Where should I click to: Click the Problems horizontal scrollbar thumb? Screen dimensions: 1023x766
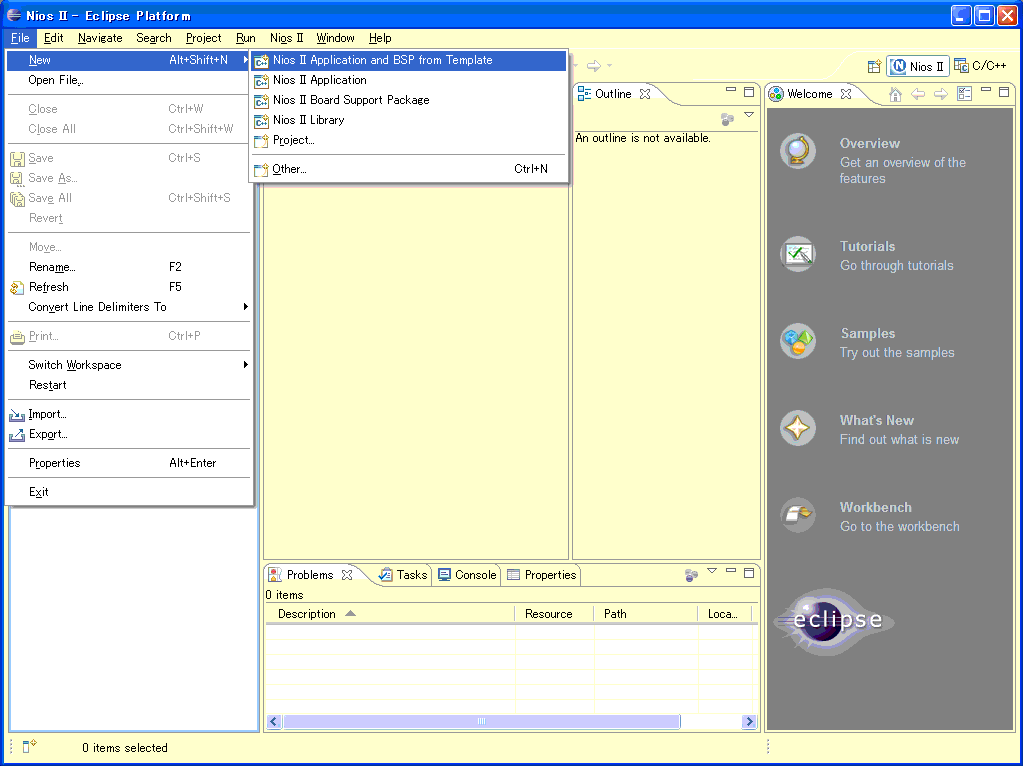(481, 722)
